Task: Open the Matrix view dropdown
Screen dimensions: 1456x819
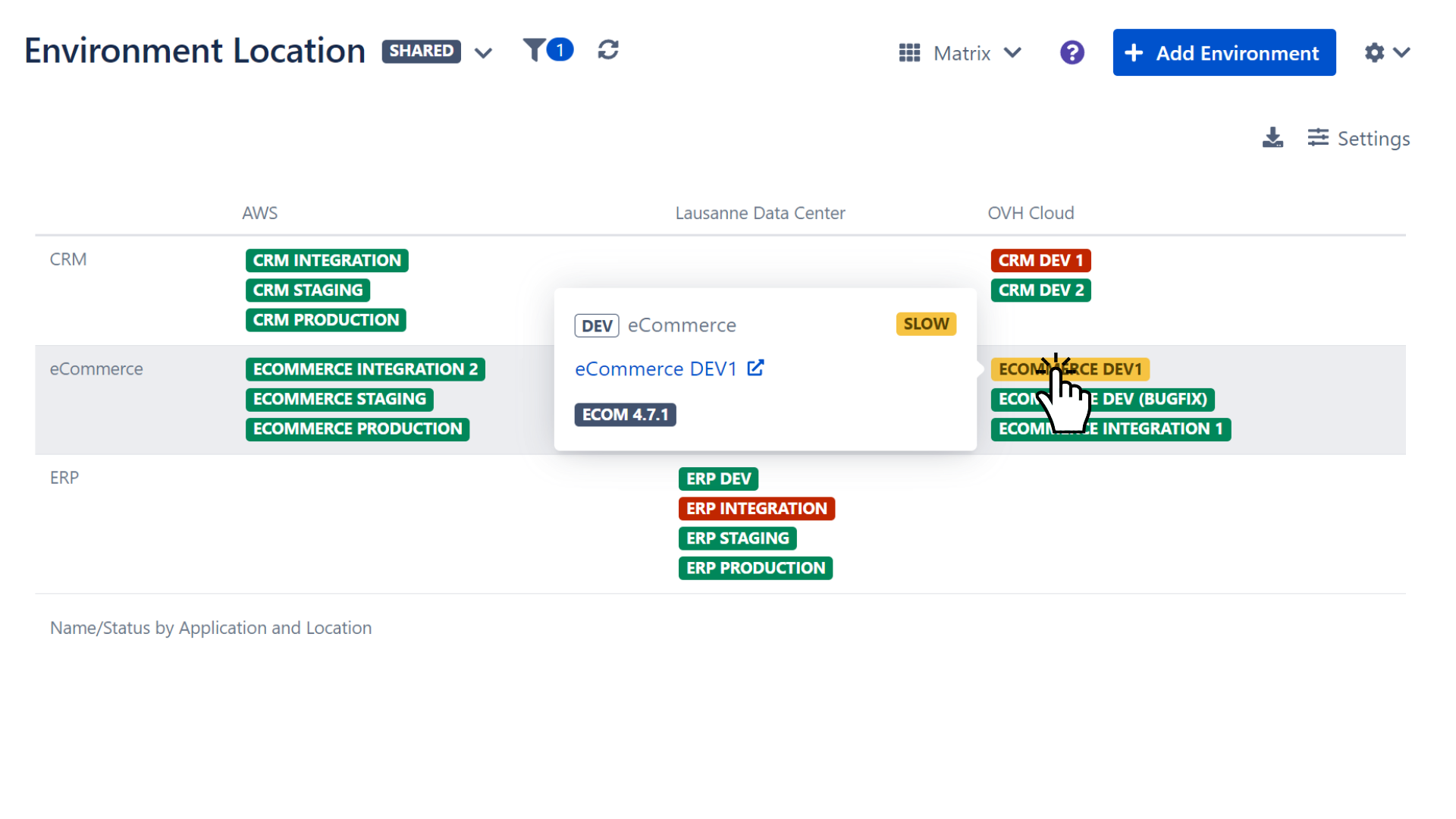Action: [x=960, y=53]
